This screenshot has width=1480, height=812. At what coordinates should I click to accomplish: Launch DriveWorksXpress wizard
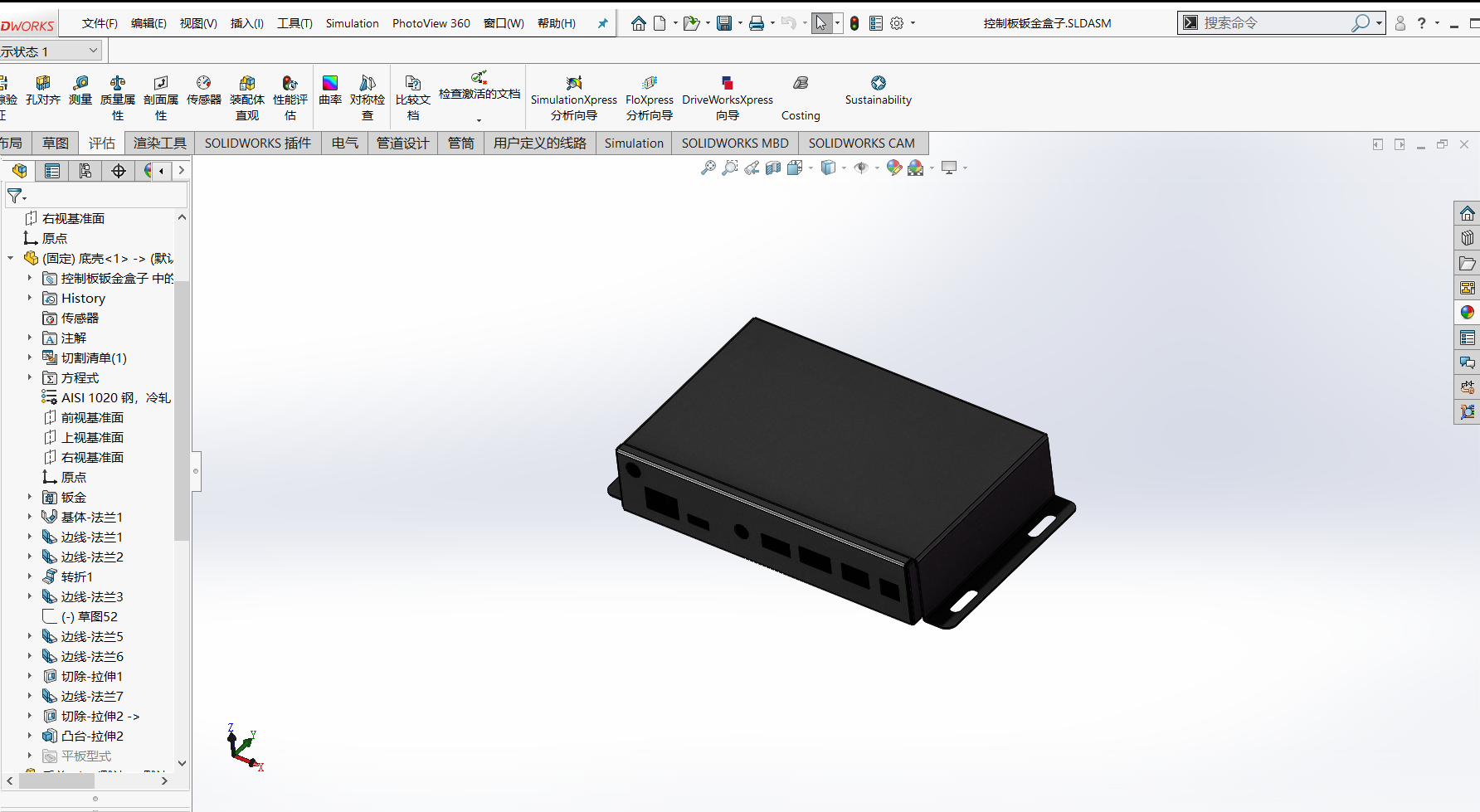[x=728, y=98]
